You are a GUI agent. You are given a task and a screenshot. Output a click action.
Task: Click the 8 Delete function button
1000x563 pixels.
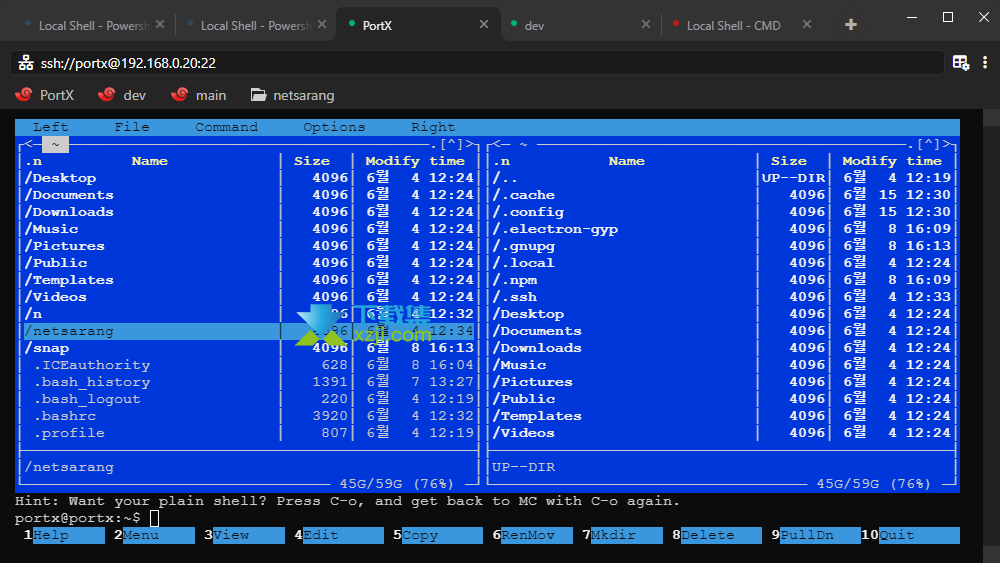716,535
